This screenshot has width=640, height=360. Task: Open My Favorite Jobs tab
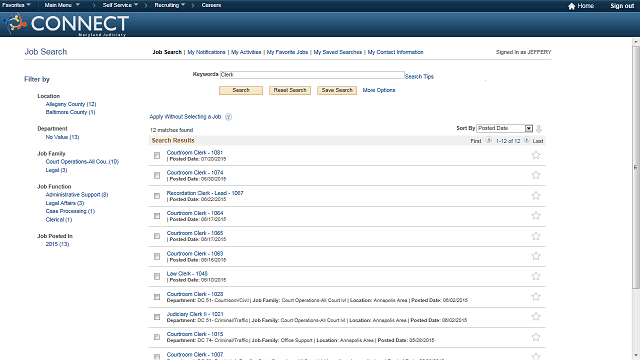click(x=287, y=52)
